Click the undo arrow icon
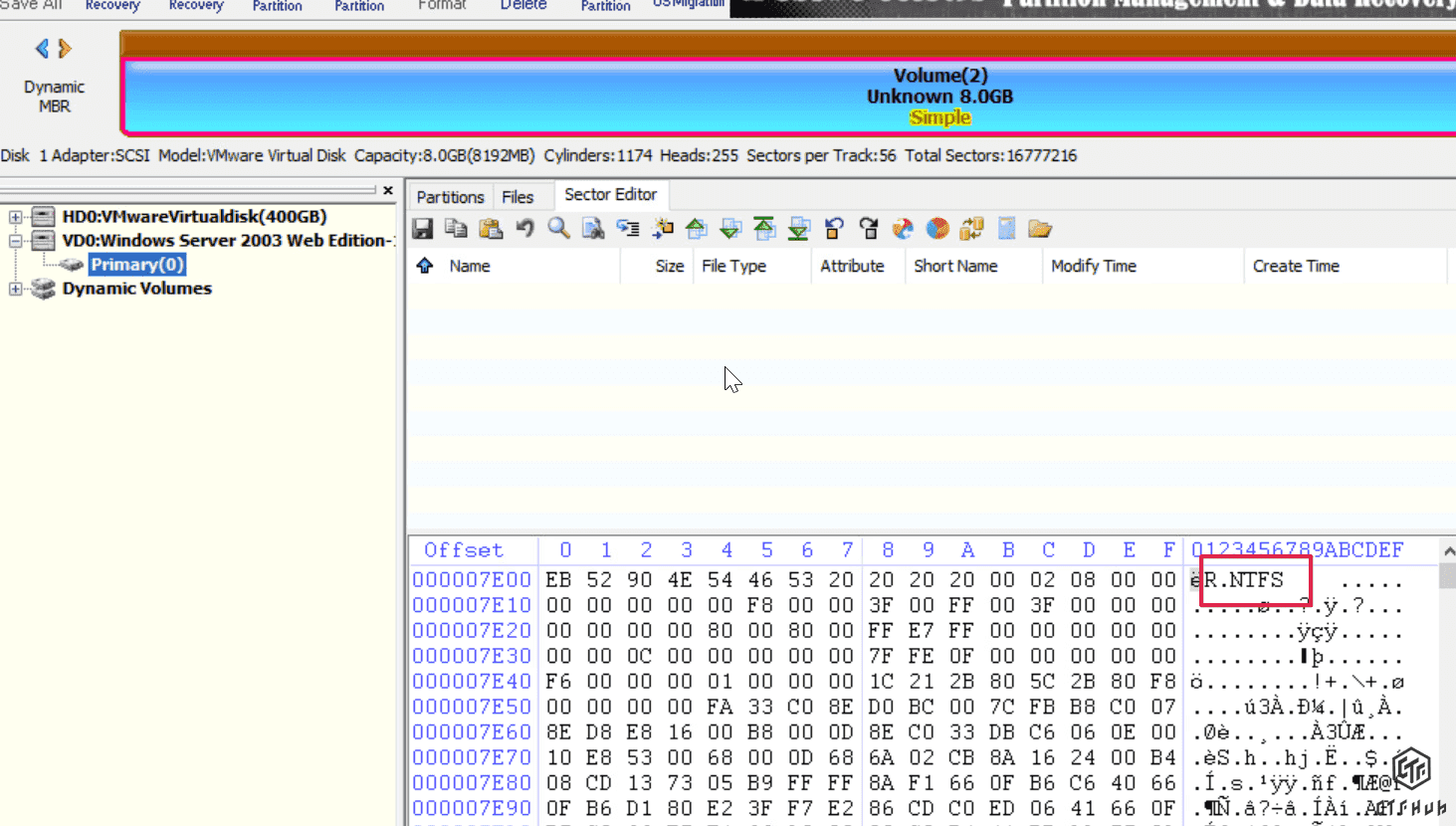The image size is (1456, 826). 525,229
